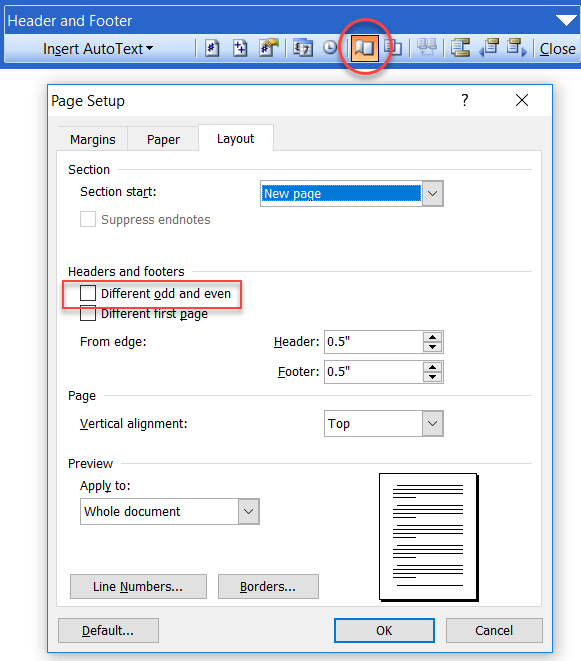The image size is (581, 661).
Task: Switch to the Paper tab
Action: click(163, 139)
